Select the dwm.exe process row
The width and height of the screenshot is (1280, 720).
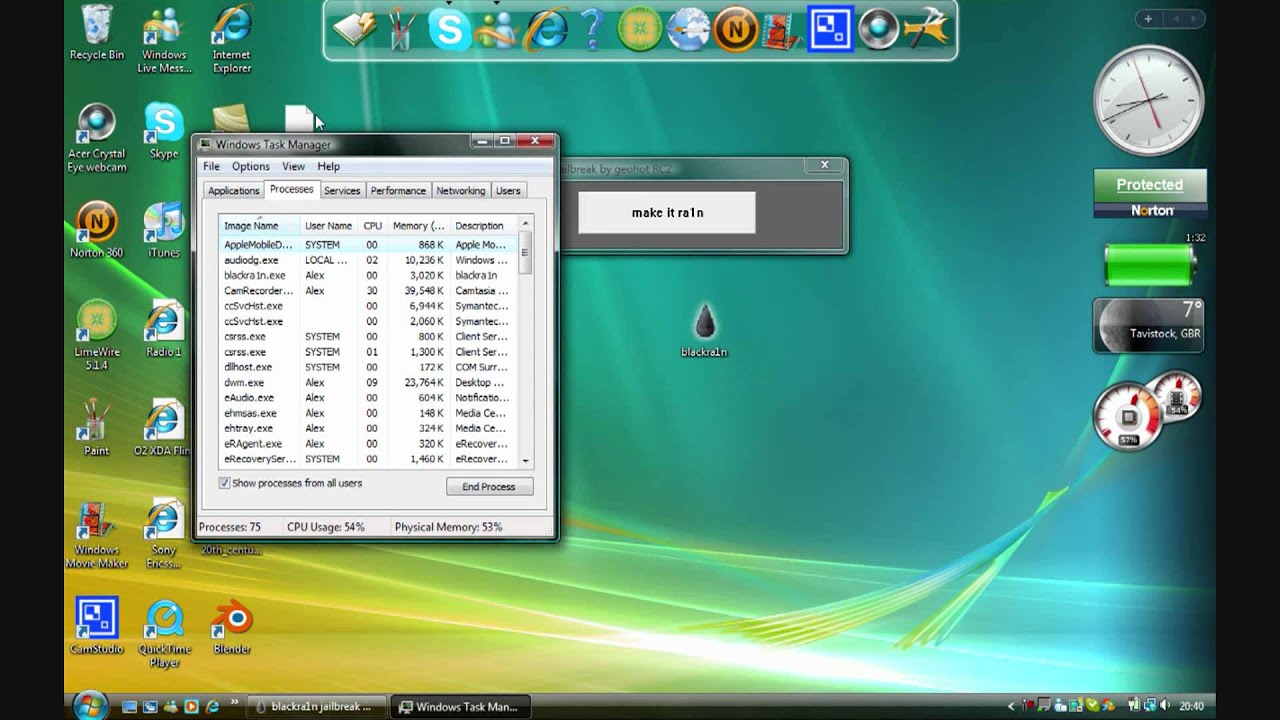[x=369, y=383]
